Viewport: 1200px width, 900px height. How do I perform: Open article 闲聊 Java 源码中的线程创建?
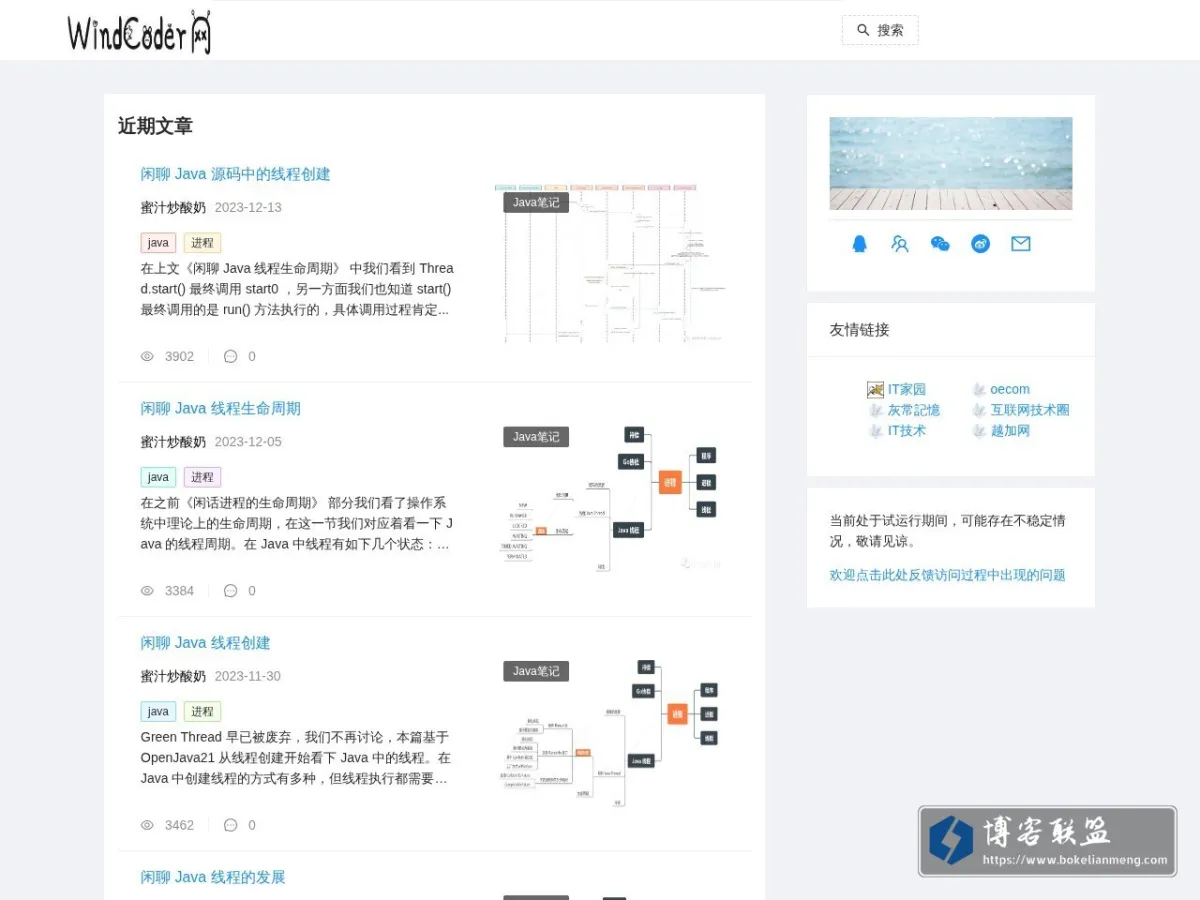pyautogui.click(x=235, y=174)
